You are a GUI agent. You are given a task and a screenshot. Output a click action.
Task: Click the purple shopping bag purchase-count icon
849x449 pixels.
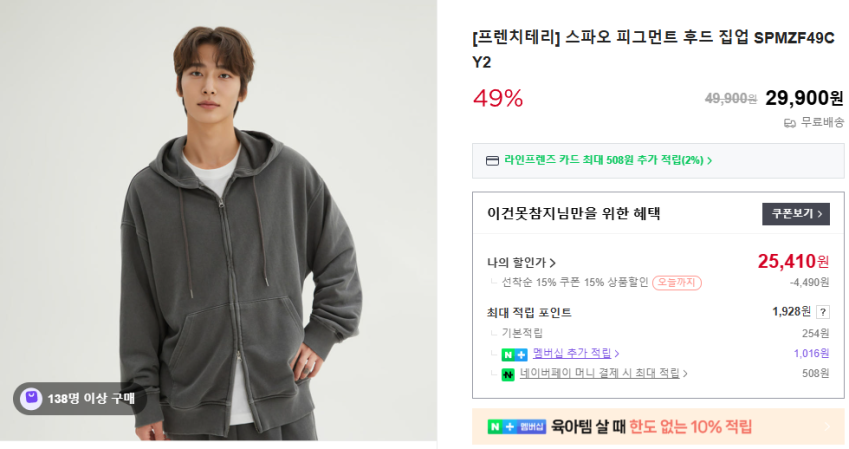[x=31, y=398]
